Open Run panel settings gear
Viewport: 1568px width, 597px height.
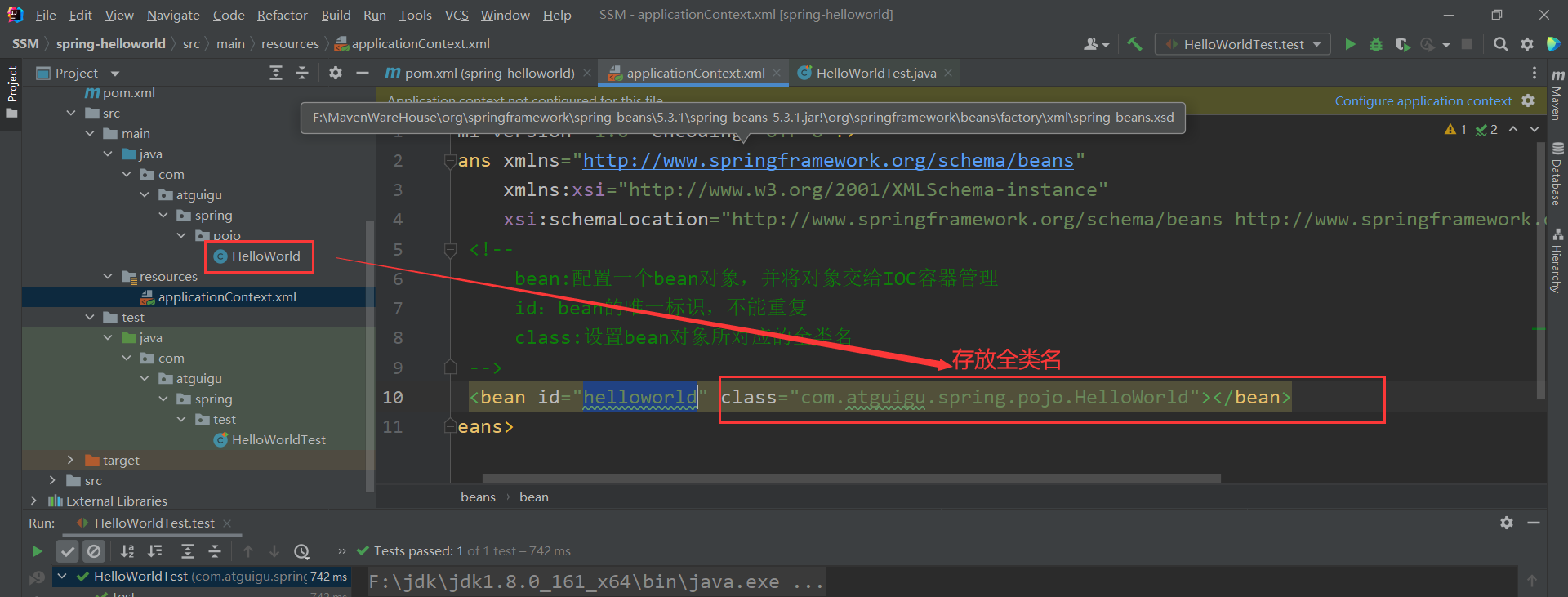[1507, 523]
